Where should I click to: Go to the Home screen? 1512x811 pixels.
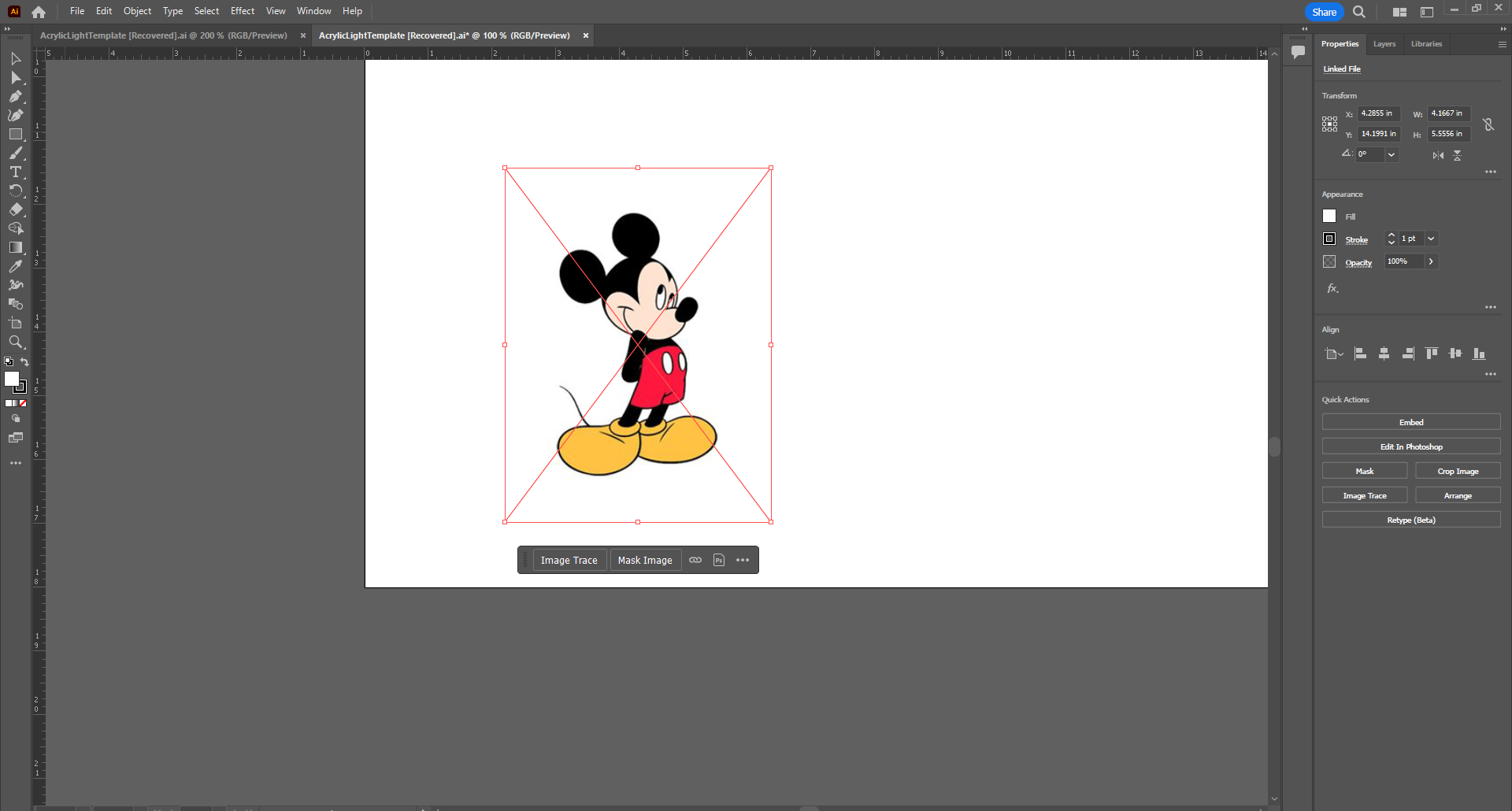point(39,12)
